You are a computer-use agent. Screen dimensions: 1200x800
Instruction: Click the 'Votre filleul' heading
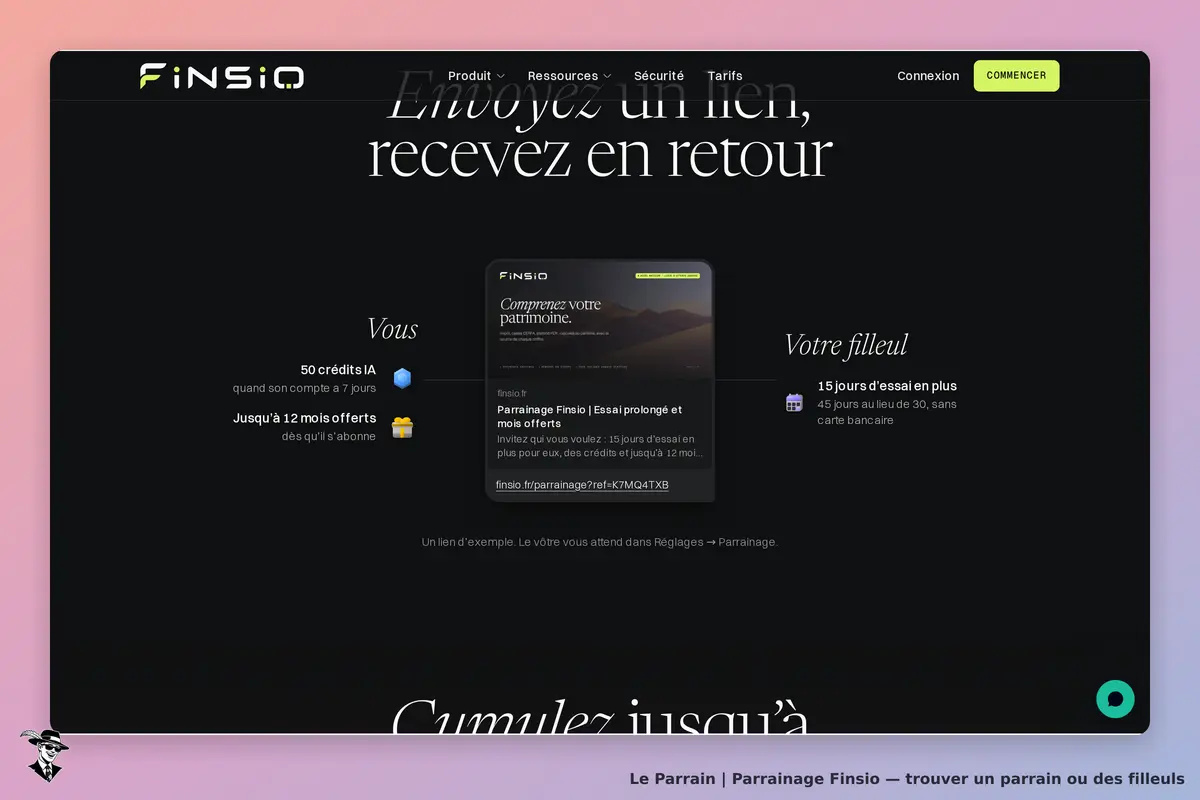[x=846, y=345]
